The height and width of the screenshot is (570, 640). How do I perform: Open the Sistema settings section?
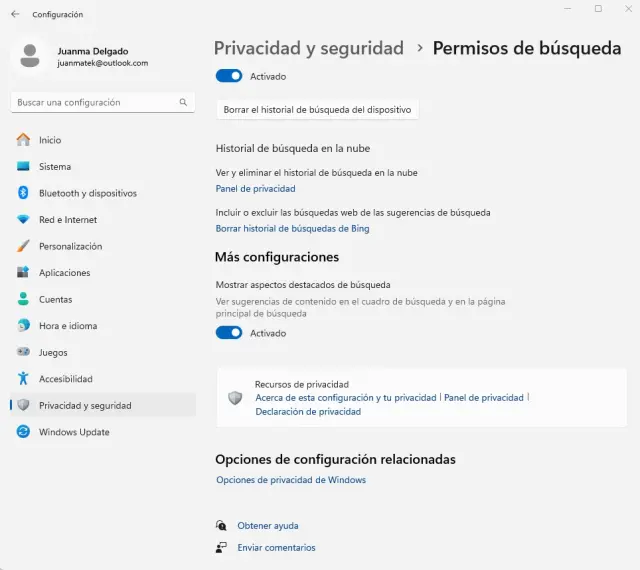(x=55, y=167)
